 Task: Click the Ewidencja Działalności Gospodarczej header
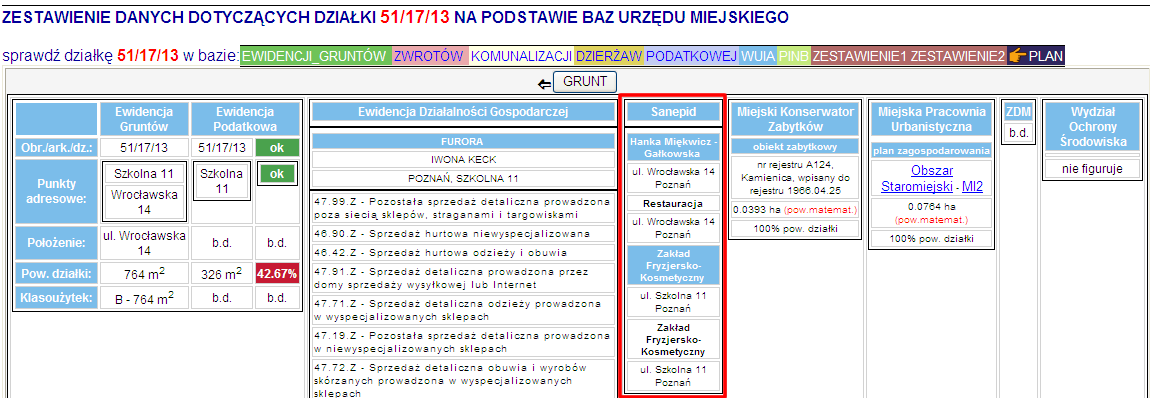pyautogui.click(x=463, y=111)
